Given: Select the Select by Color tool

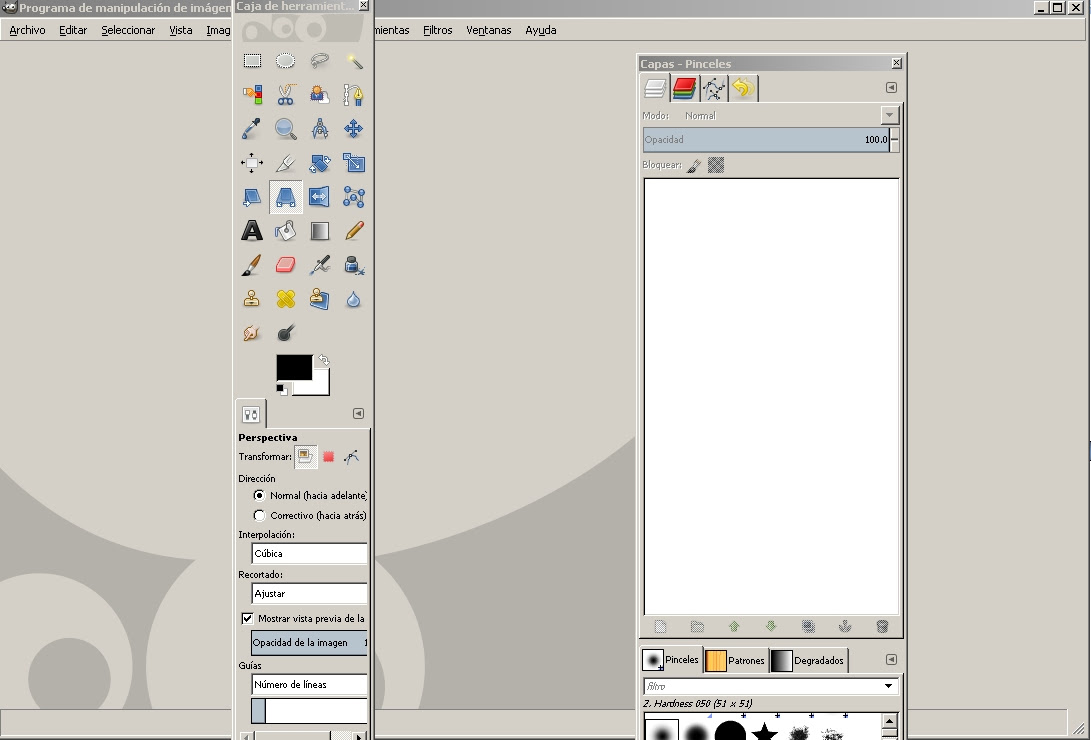Looking at the screenshot, I should pyautogui.click(x=252, y=95).
